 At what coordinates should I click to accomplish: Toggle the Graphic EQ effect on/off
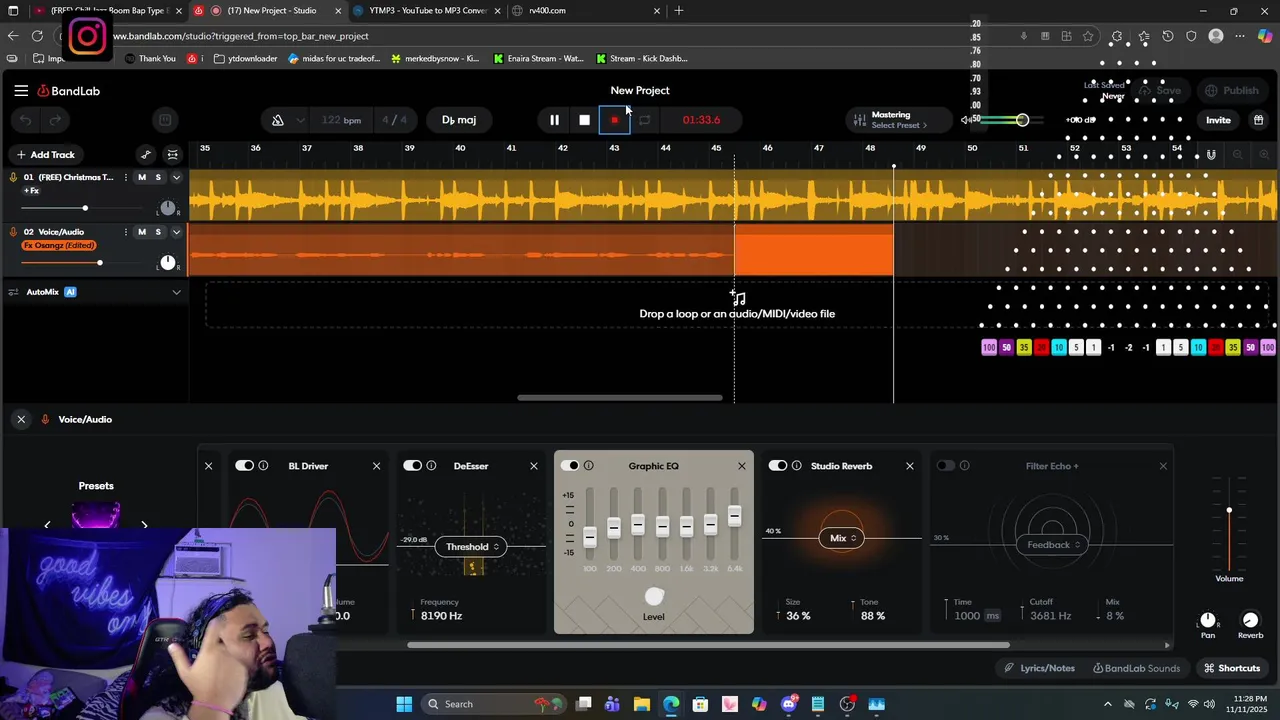569,466
